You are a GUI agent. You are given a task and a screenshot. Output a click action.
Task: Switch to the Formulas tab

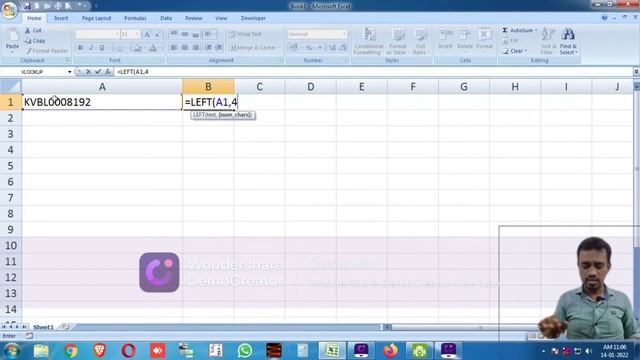pos(135,18)
